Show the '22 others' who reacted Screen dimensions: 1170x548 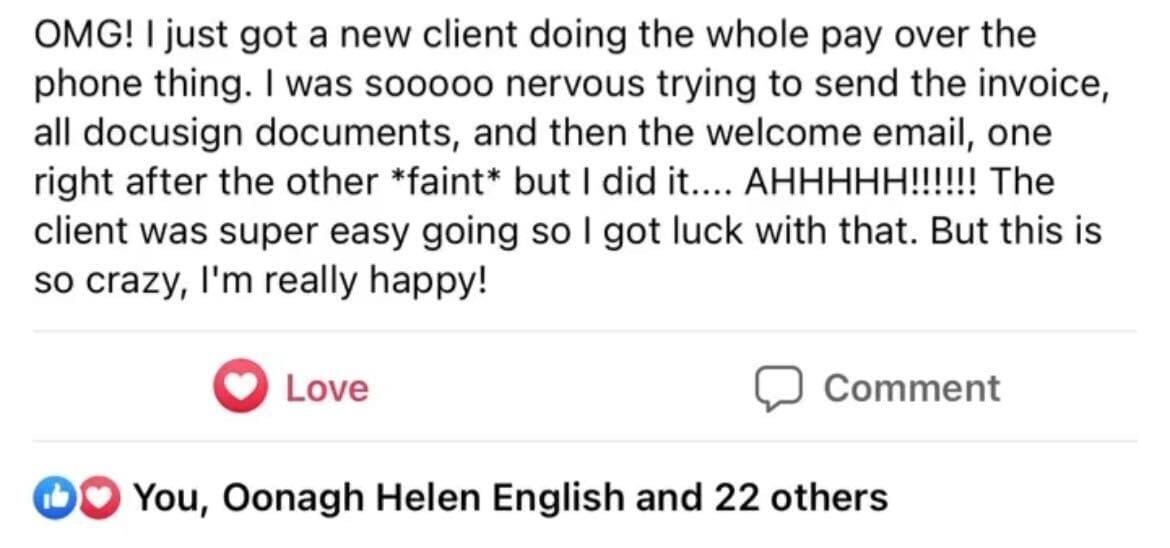click(x=801, y=497)
